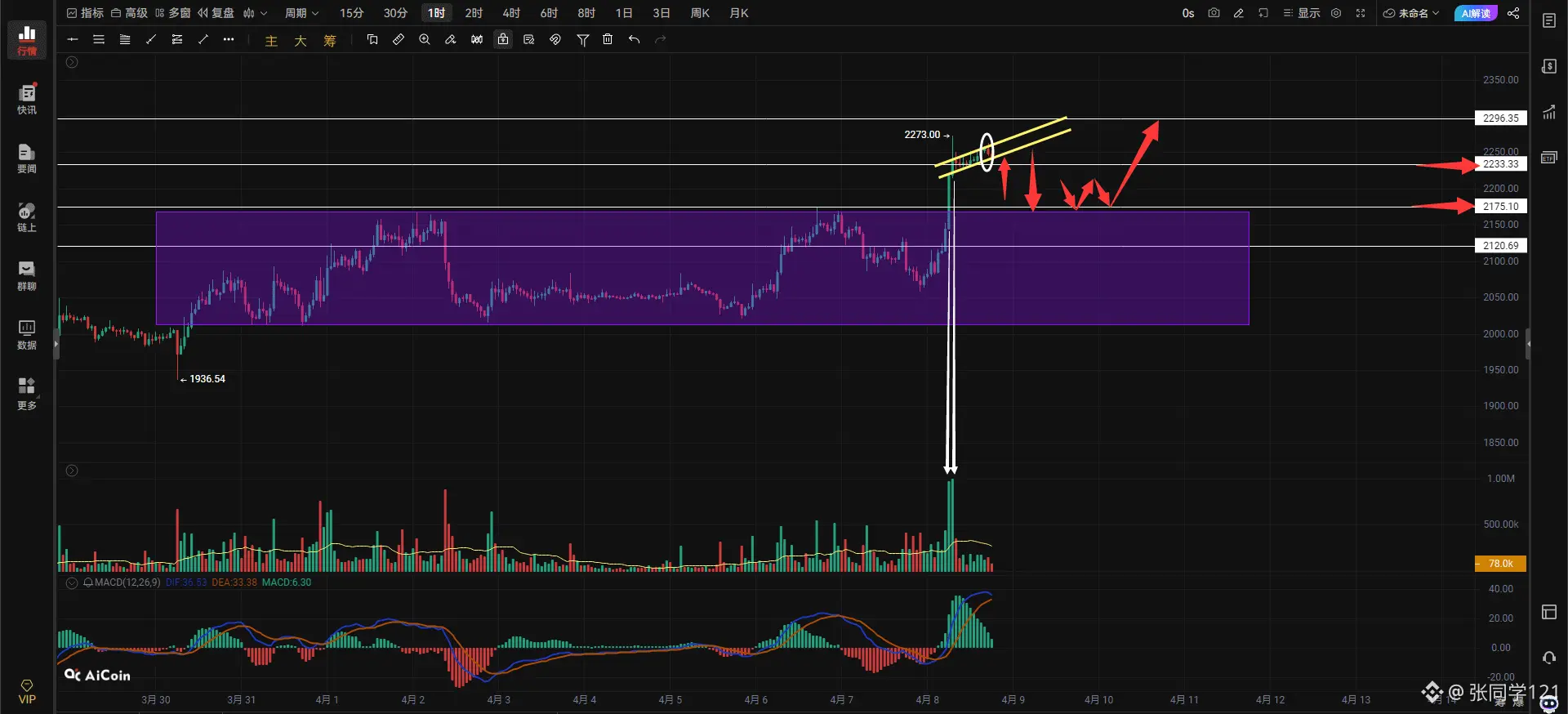Select the arrow line drawing tool
This screenshot has width=1568, height=714.
pyautogui.click(x=203, y=39)
